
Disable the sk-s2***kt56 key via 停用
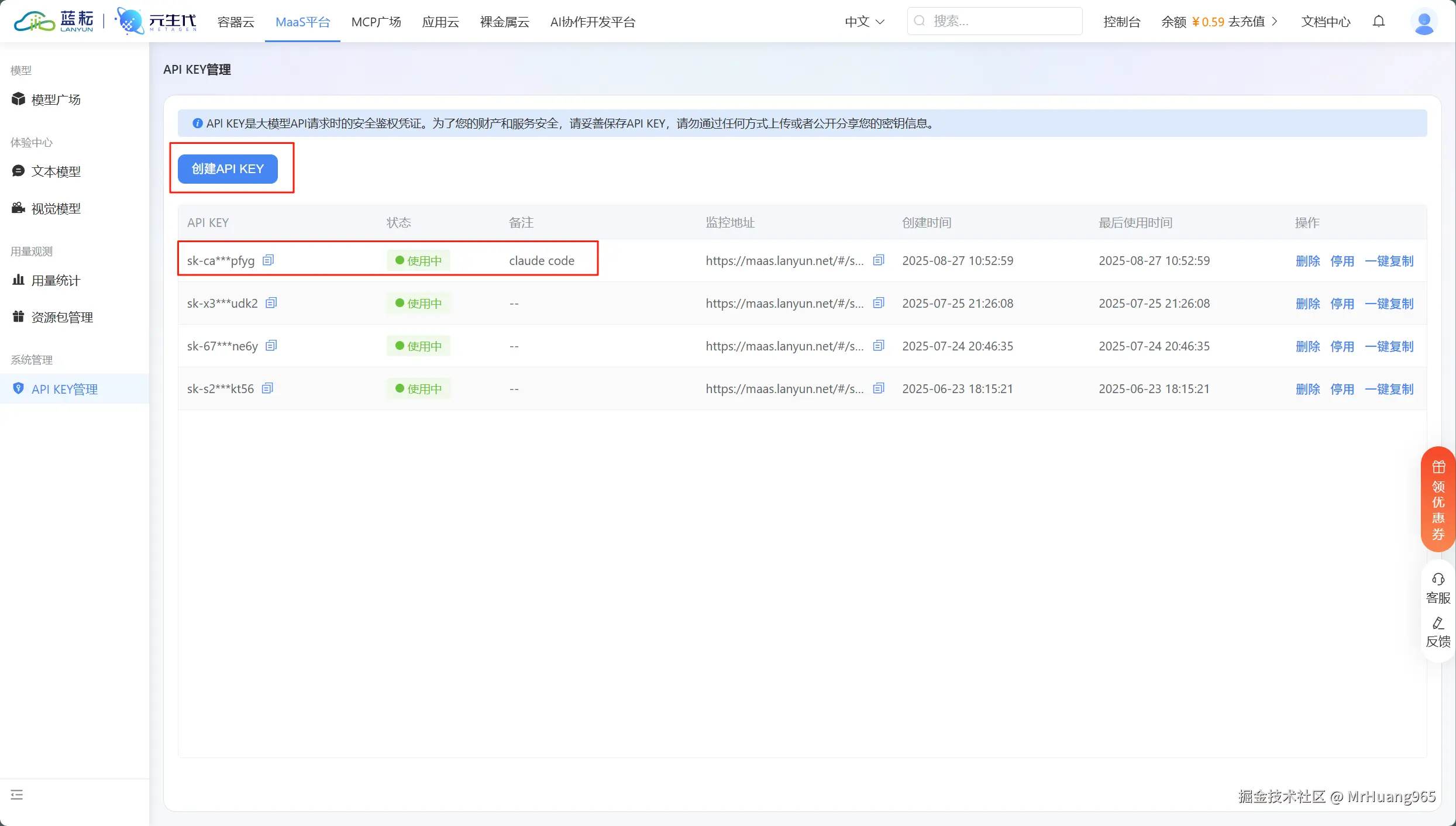1342,389
